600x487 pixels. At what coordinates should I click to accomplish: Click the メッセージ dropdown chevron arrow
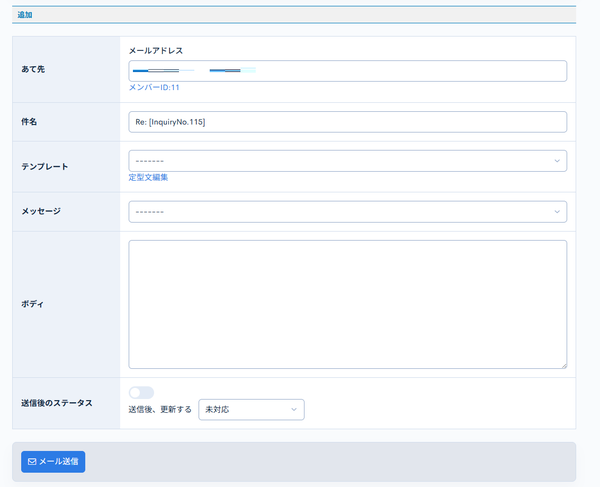pos(557,212)
